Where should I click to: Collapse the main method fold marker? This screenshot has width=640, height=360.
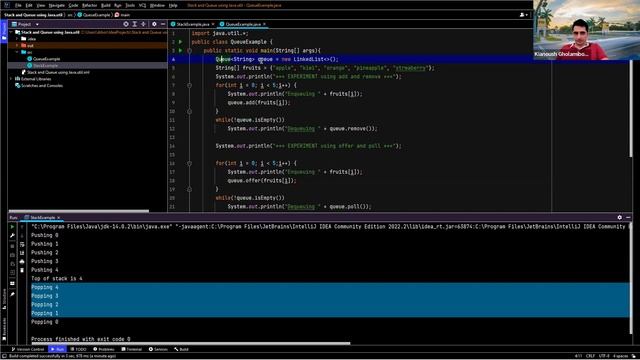(189, 51)
